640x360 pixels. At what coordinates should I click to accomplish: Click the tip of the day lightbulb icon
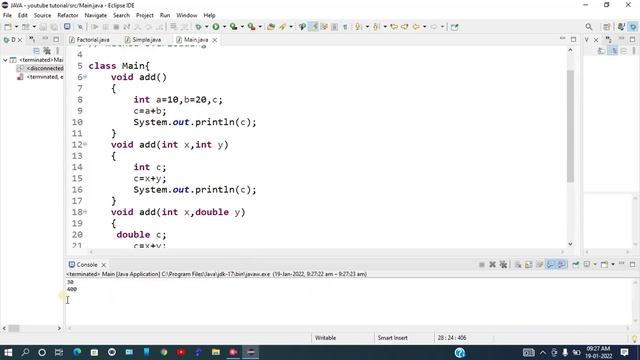(634, 338)
